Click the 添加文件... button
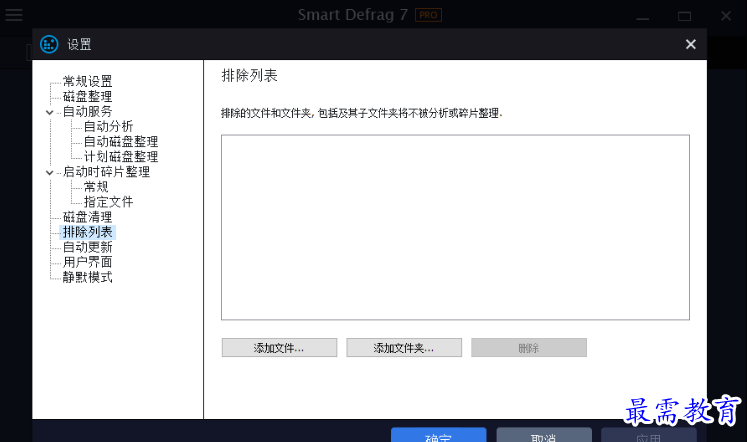 [279, 348]
